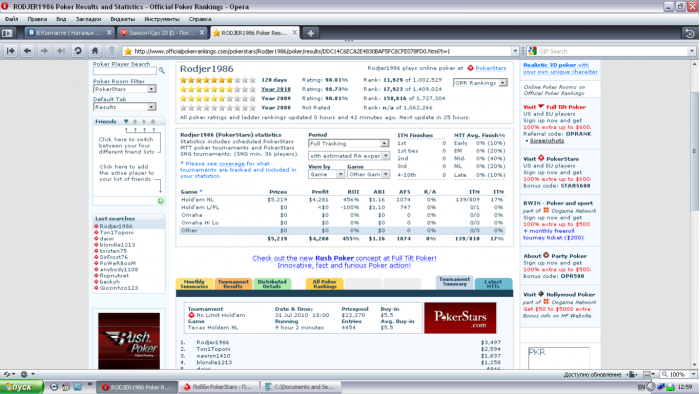Image resolution: width=700 pixels, height=394 pixels.
Task: Open the Вид menu
Action: coord(61,19)
